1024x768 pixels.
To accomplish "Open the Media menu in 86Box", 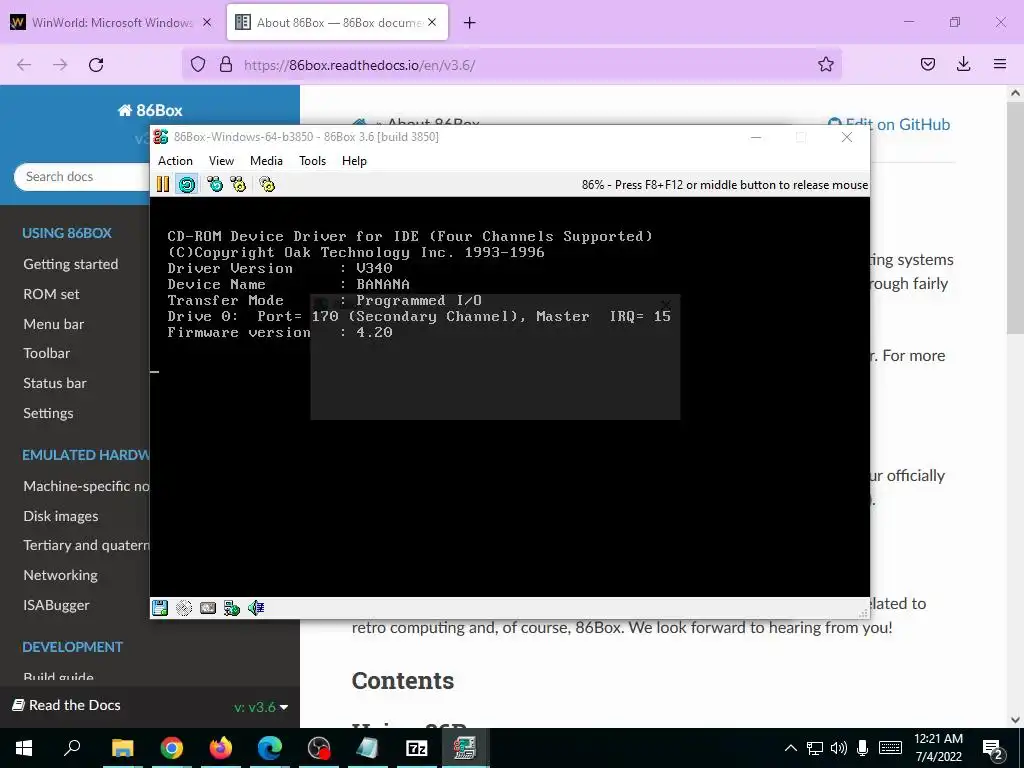I will [x=266, y=161].
